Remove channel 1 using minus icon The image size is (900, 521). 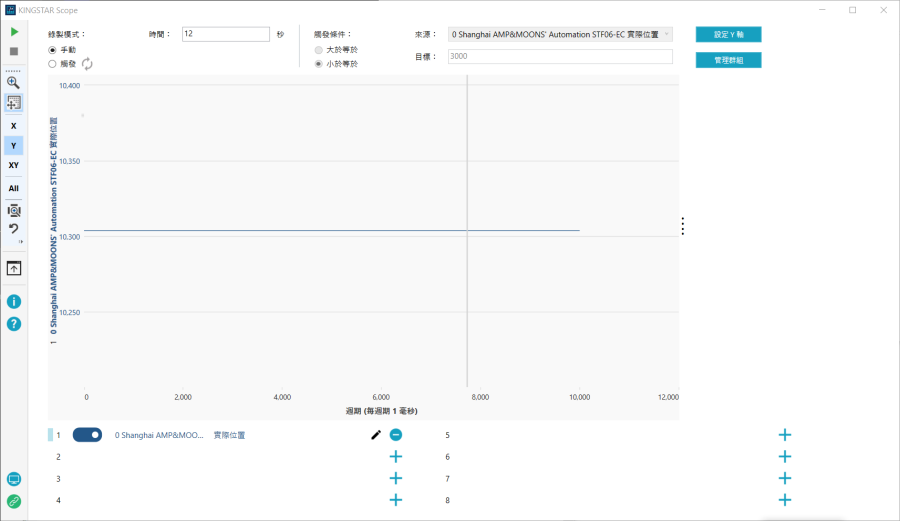pos(396,435)
